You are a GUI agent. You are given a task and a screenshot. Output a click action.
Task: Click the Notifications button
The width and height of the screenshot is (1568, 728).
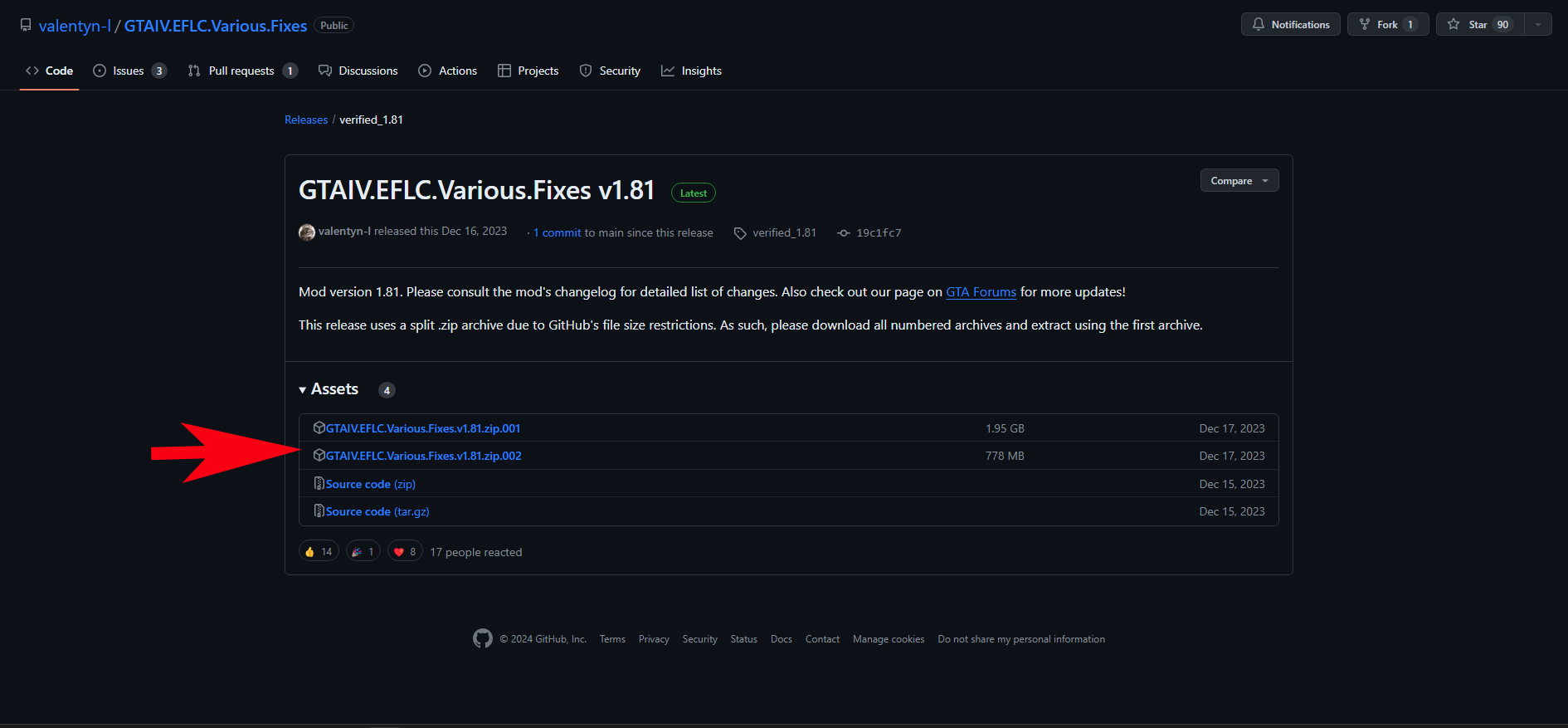pyautogui.click(x=1290, y=25)
